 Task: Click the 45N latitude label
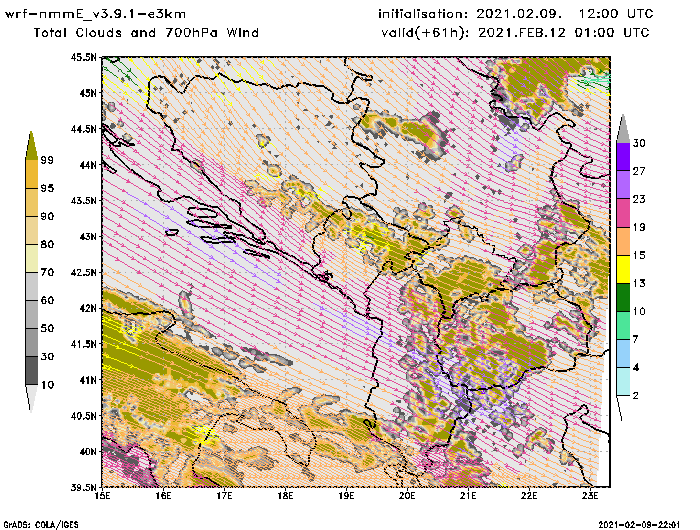(x=88, y=93)
